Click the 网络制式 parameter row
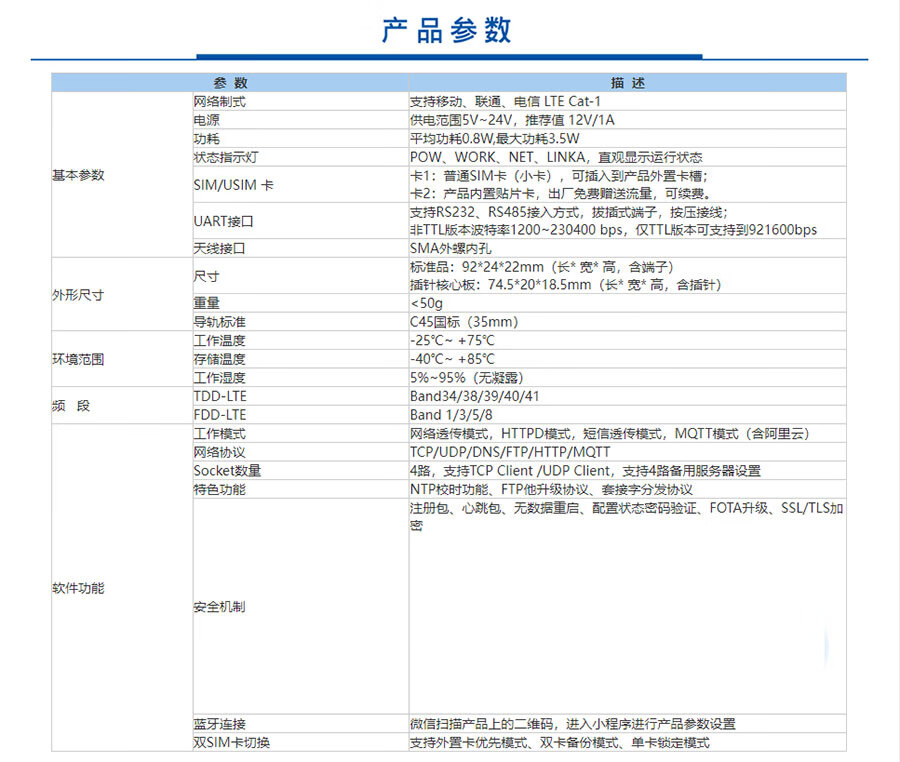This screenshot has width=900, height=762. coord(220,101)
